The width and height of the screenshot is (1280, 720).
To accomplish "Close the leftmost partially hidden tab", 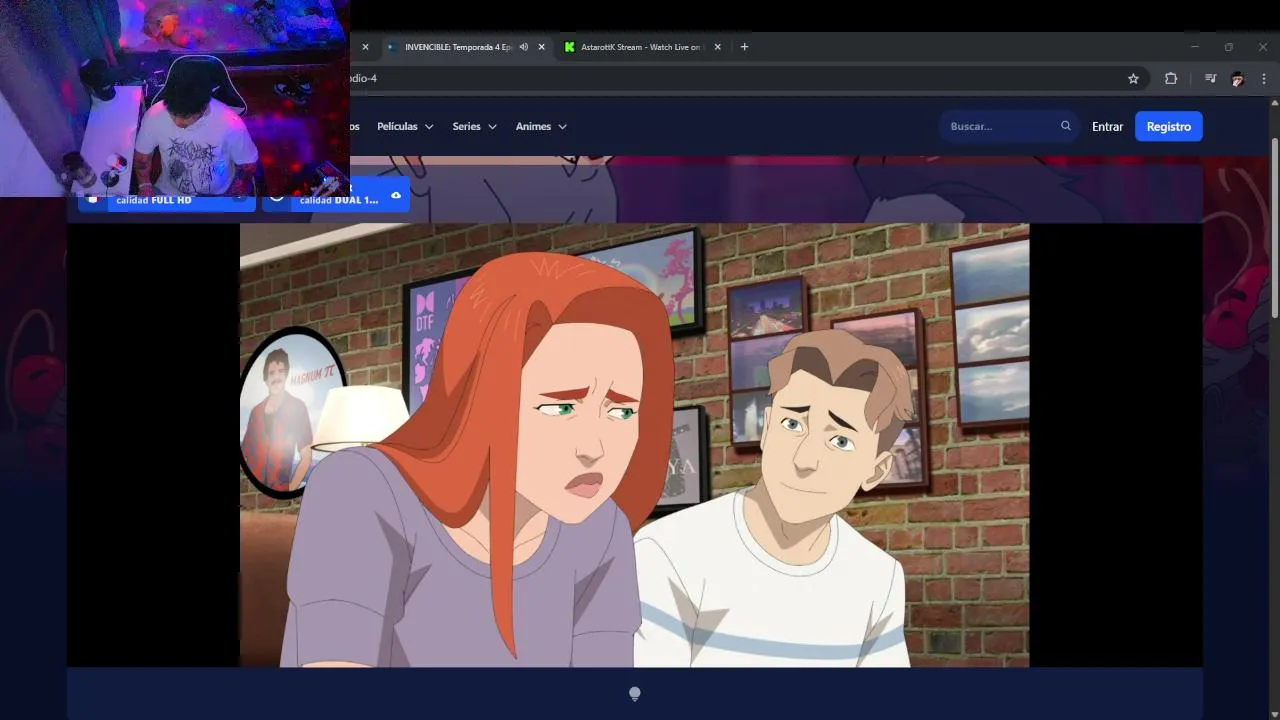I will pyautogui.click(x=365, y=47).
